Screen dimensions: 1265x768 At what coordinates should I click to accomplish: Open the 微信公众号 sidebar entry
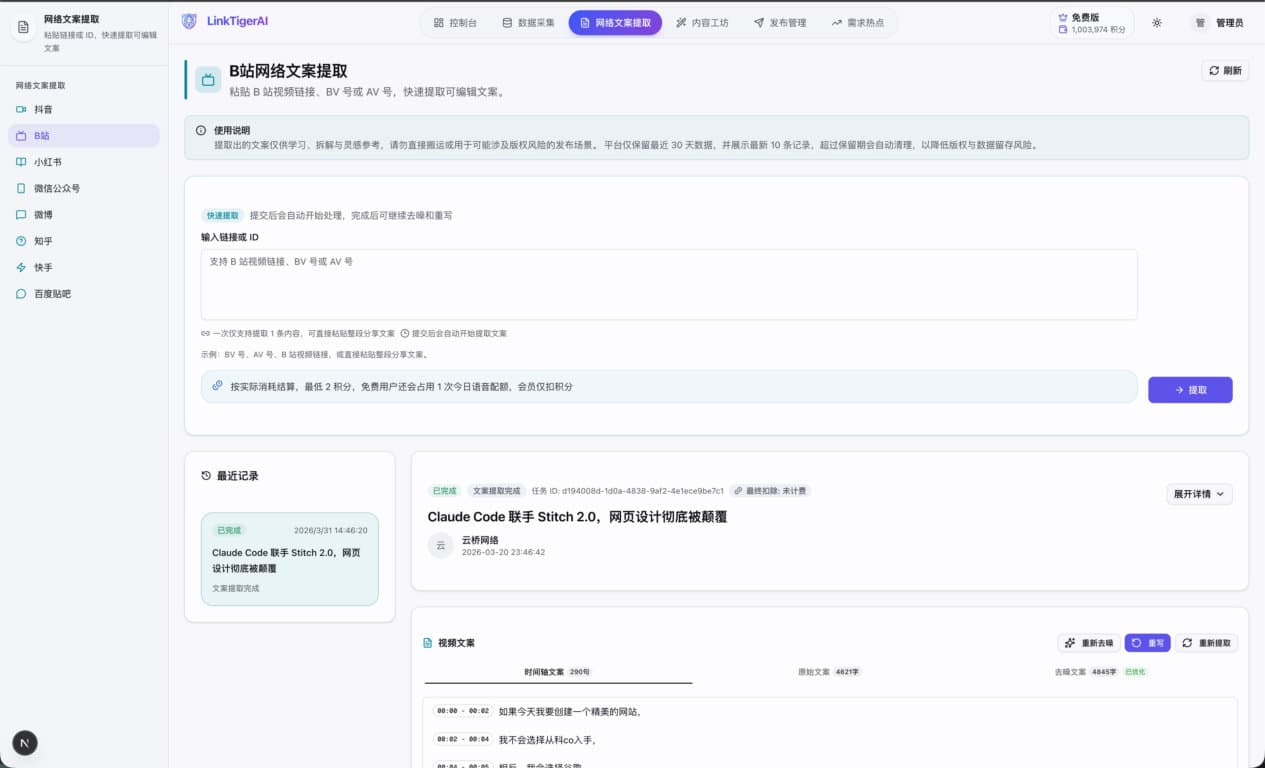[x=56, y=188]
